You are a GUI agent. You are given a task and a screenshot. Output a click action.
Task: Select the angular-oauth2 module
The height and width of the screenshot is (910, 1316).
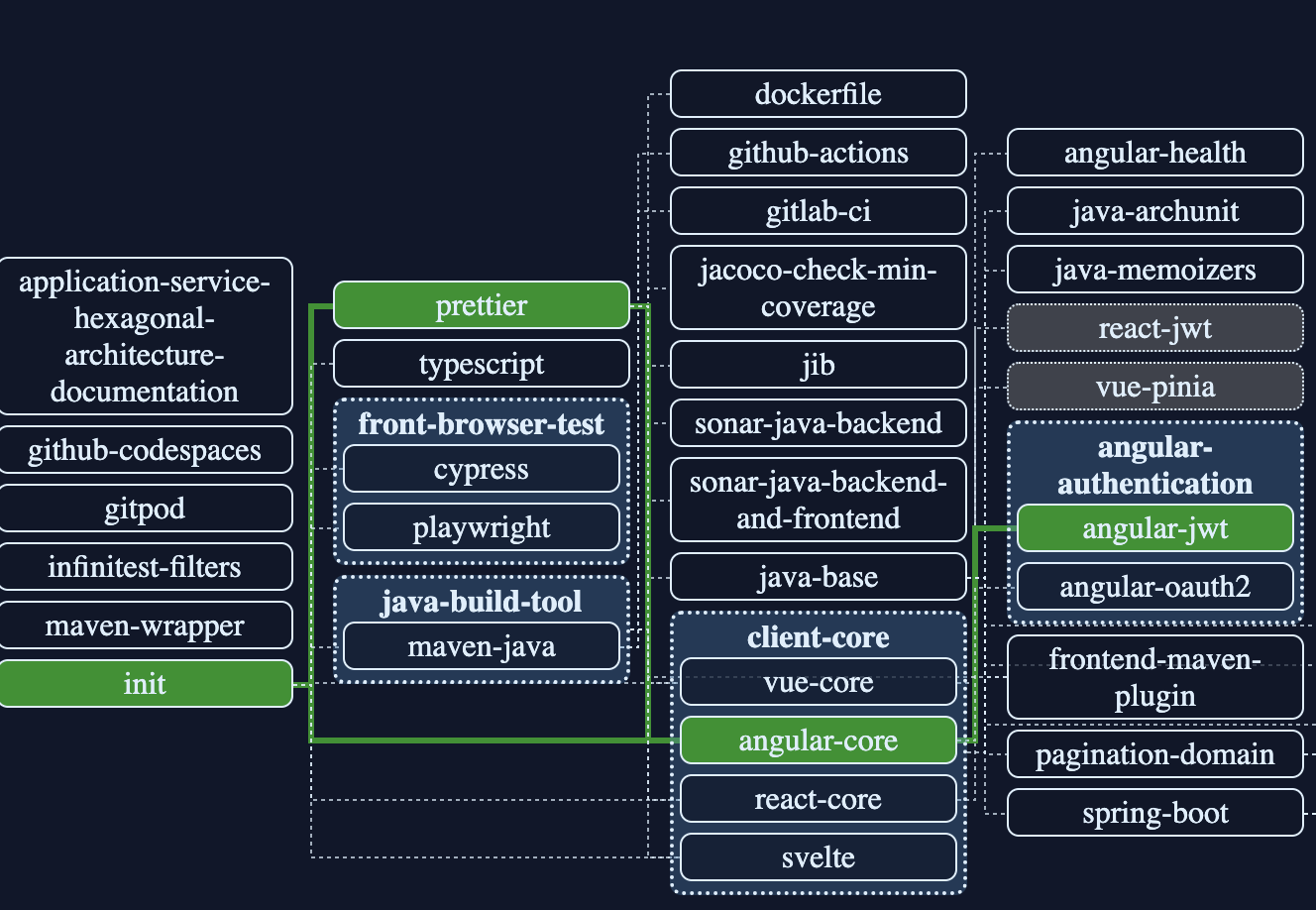point(1154,587)
